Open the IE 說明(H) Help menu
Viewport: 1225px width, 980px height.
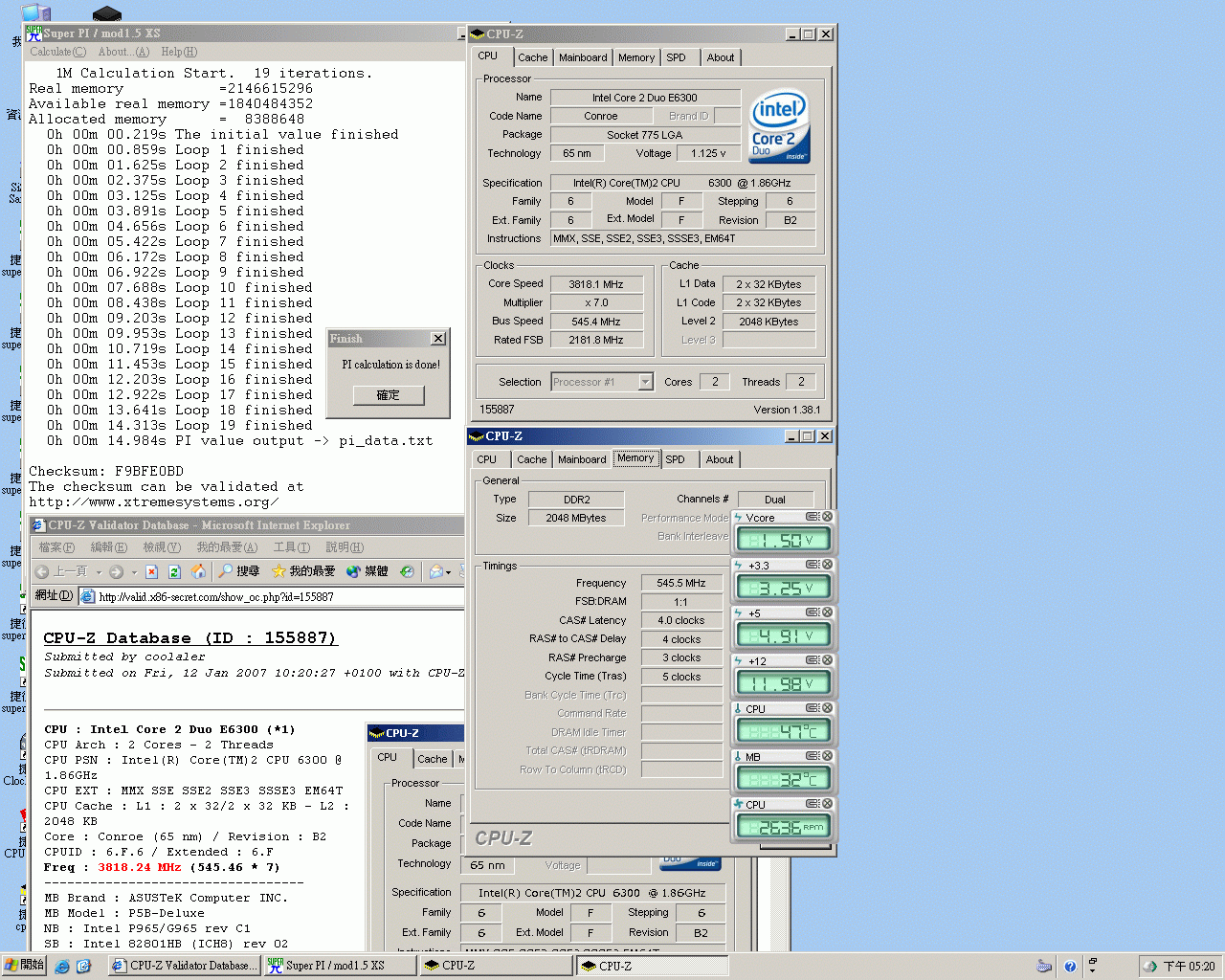[345, 547]
